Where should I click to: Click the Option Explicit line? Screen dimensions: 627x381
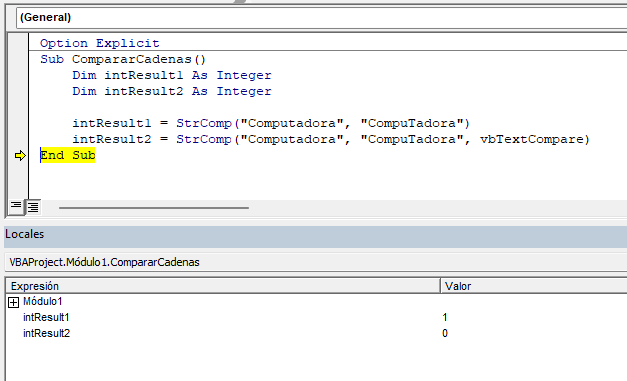100,43
